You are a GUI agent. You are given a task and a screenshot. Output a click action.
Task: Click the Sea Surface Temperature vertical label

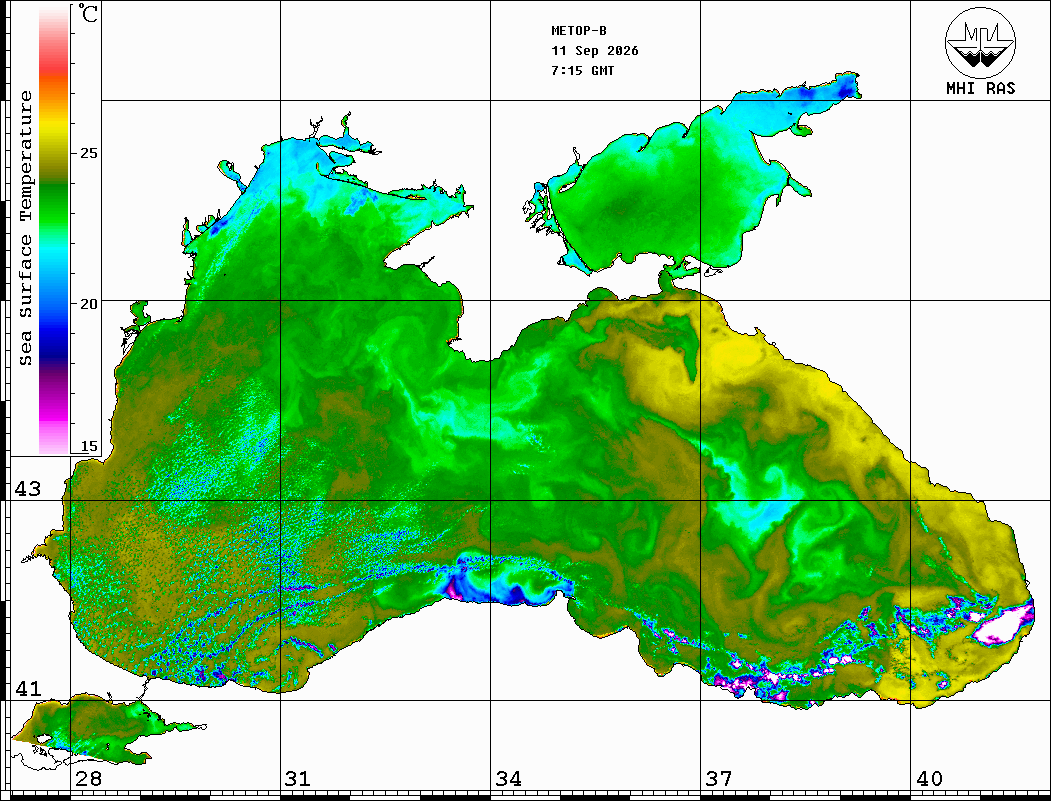[x=25, y=228]
